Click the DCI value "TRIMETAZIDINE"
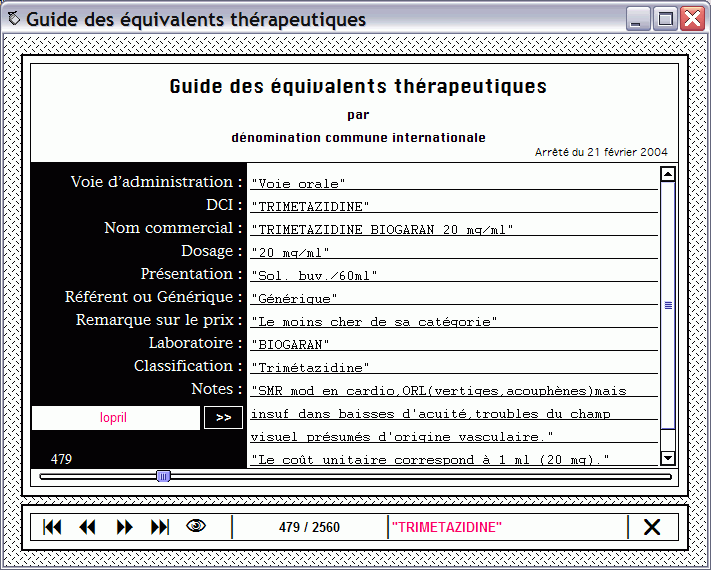This screenshot has height=570, width=711. coord(454,206)
